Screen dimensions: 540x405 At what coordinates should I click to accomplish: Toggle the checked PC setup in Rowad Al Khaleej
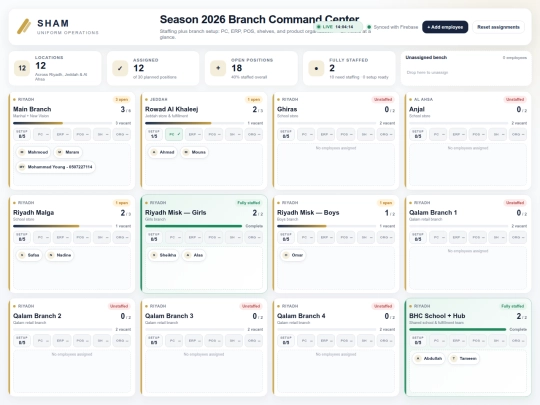pyautogui.click(x=174, y=134)
